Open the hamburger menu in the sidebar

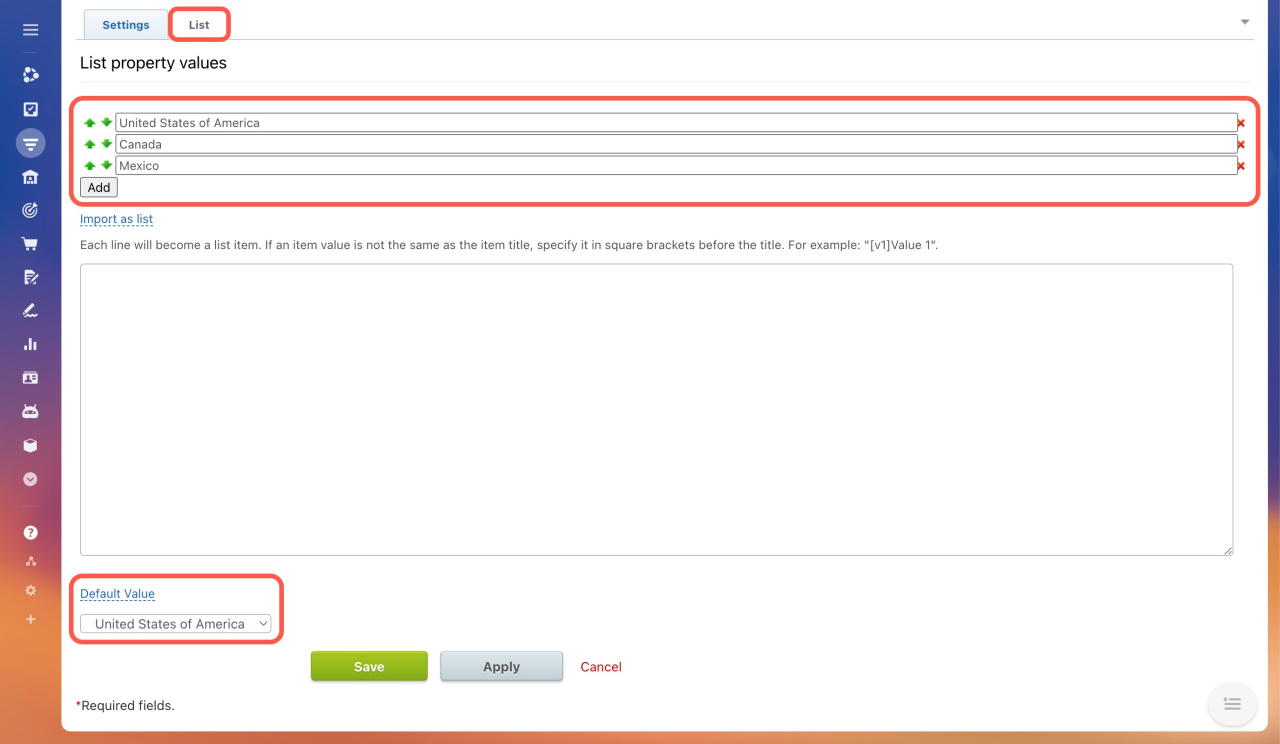click(30, 30)
